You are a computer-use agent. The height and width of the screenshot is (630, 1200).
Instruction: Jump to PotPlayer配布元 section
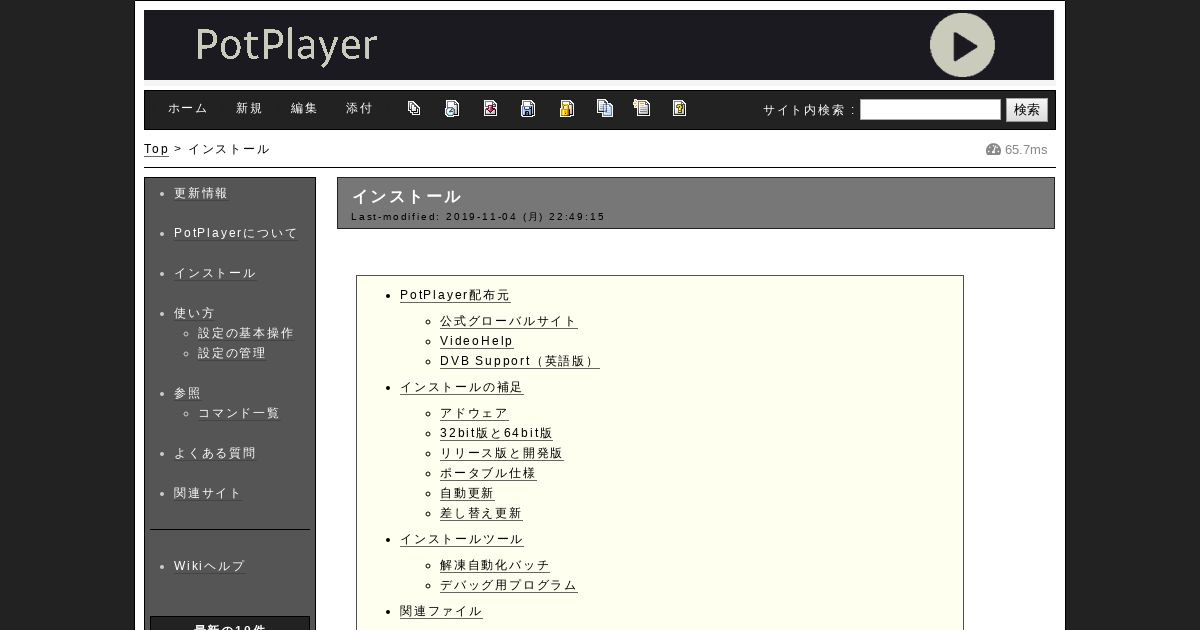[x=455, y=295]
